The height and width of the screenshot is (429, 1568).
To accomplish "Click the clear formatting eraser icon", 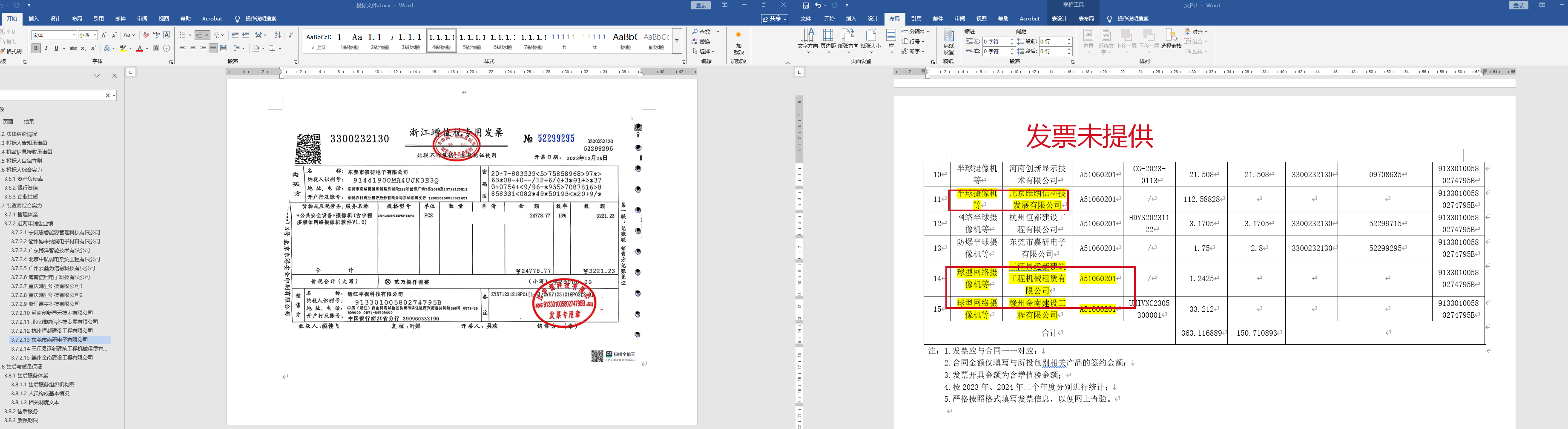I will (x=146, y=35).
